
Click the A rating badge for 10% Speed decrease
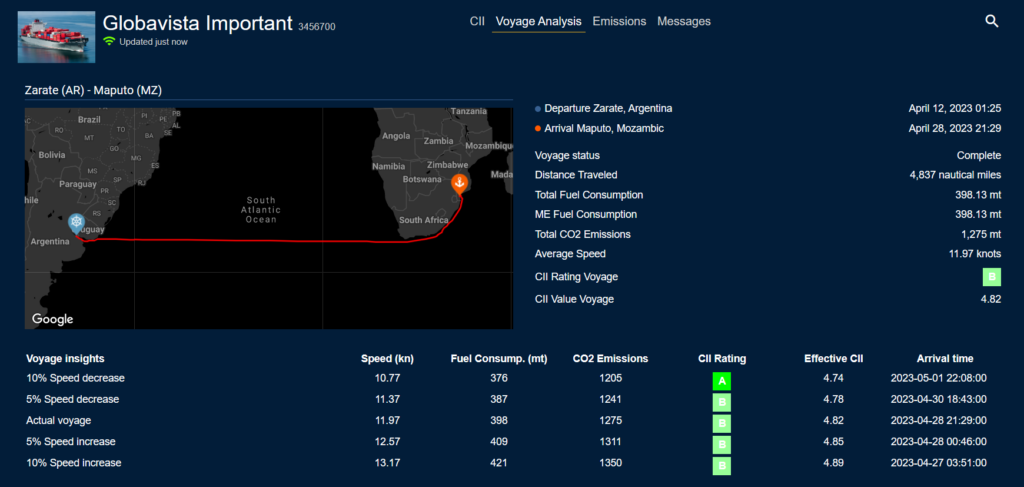click(722, 381)
